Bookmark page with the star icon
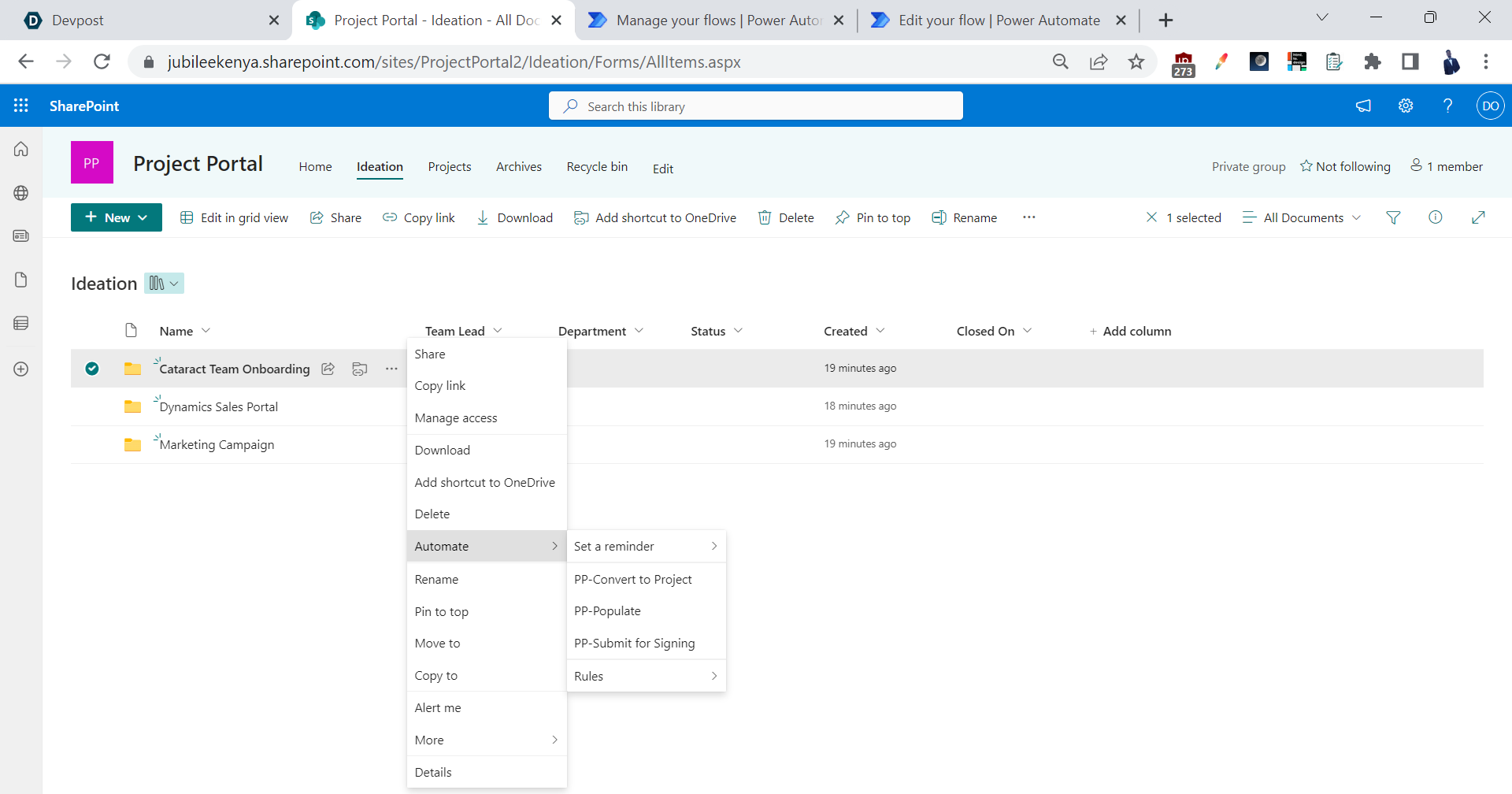Viewport: 1512px width, 794px height. point(1136,61)
